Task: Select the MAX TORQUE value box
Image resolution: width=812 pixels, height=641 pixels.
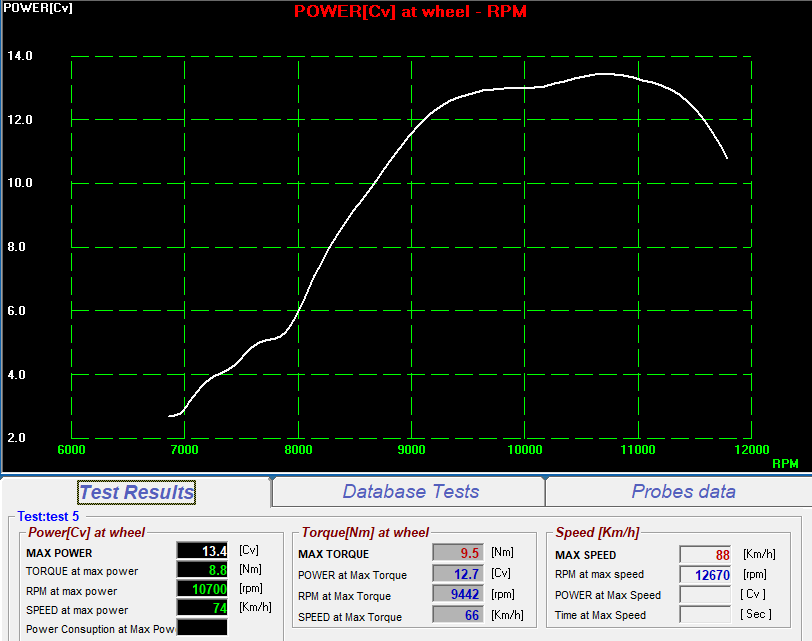Action: click(x=458, y=552)
